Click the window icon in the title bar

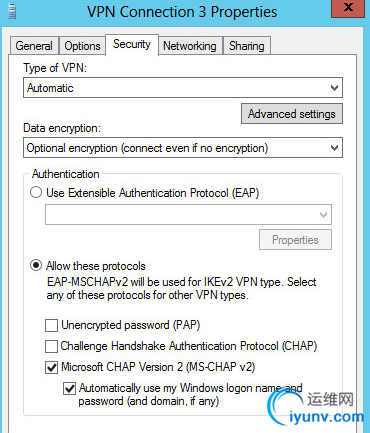click(x=12, y=11)
